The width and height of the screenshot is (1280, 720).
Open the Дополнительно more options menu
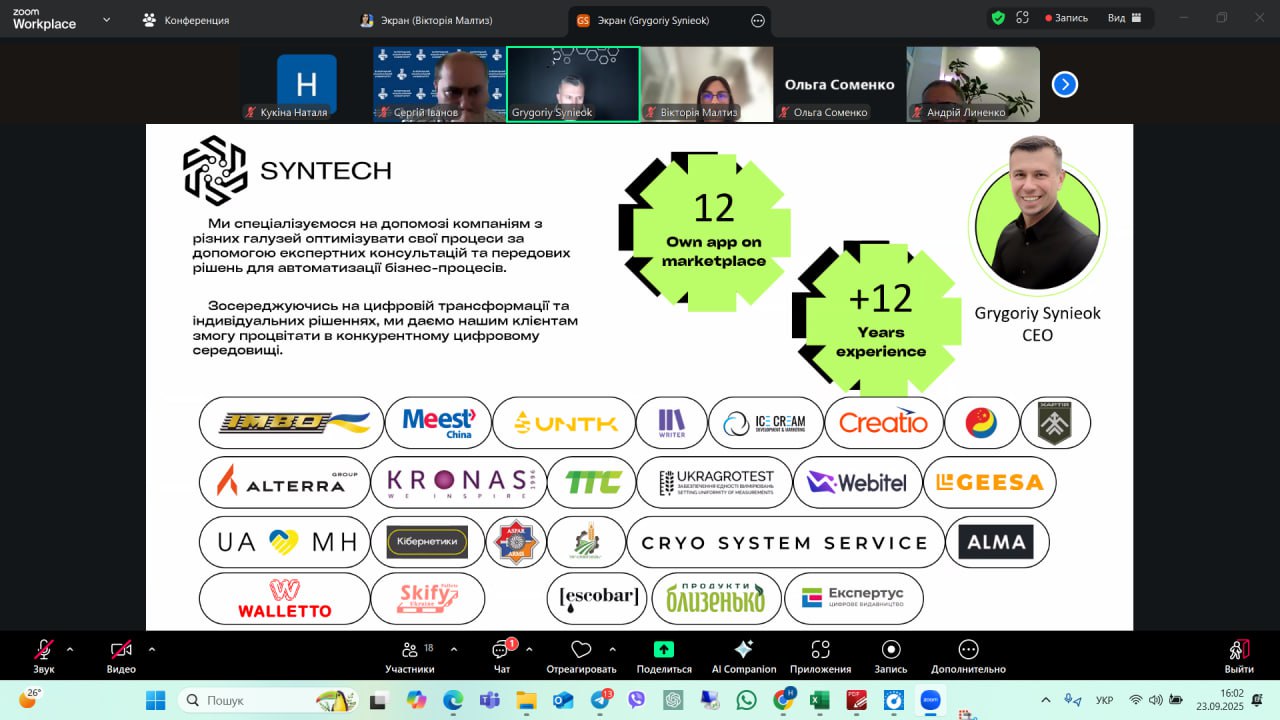[x=968, y=656]
